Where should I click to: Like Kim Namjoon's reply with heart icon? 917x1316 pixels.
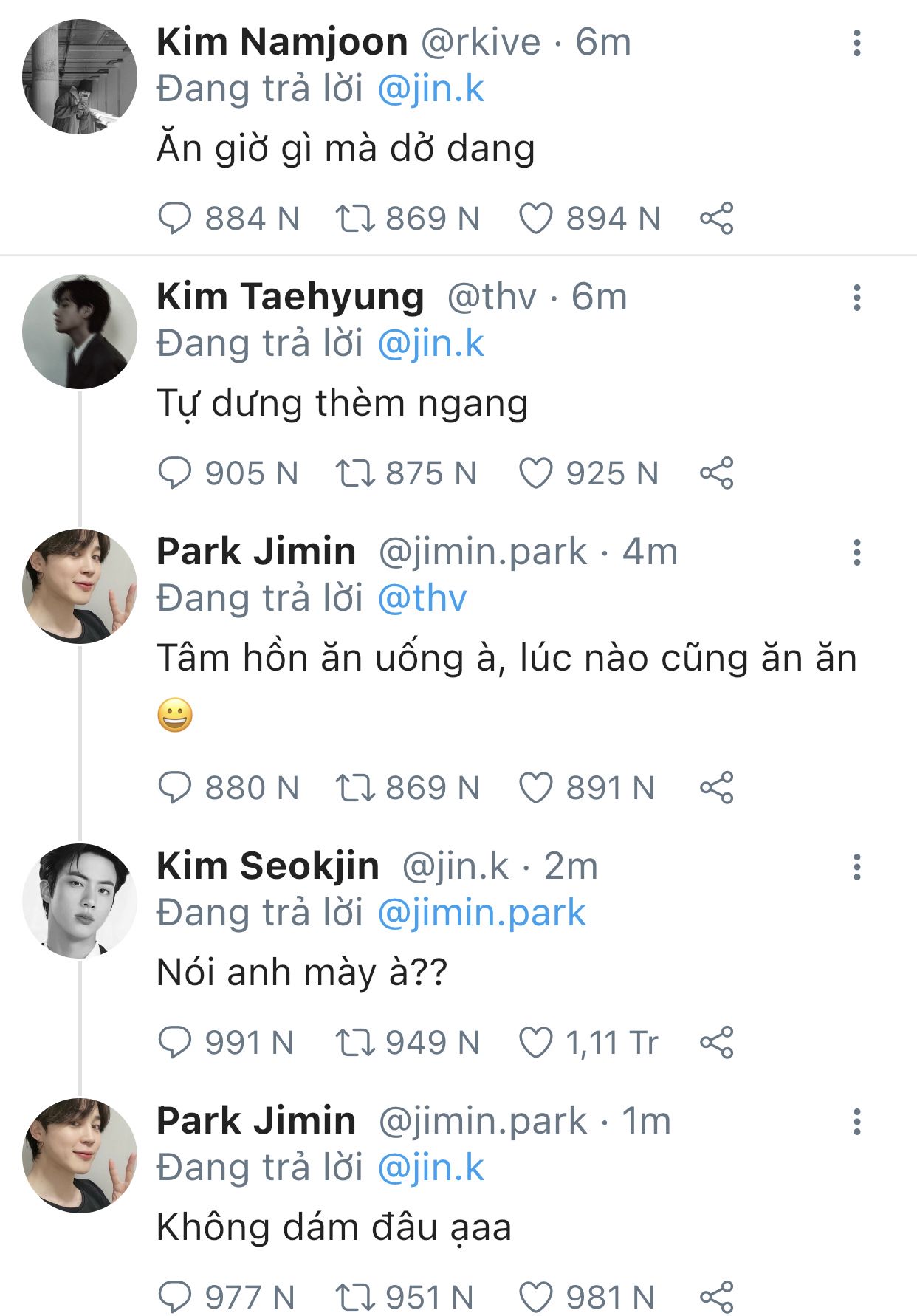tap(536, 219)
